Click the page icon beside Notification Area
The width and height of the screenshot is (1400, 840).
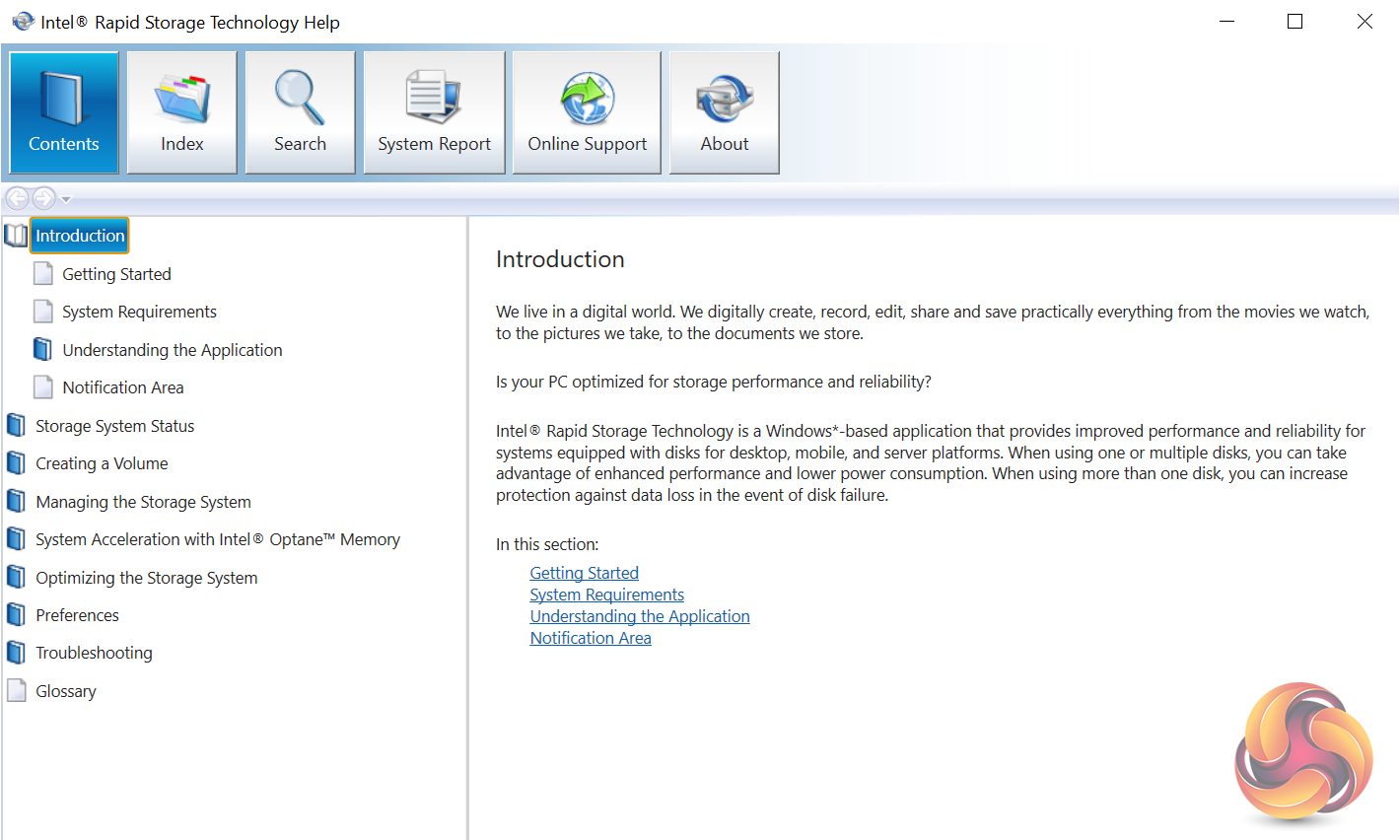pos(42,387)
